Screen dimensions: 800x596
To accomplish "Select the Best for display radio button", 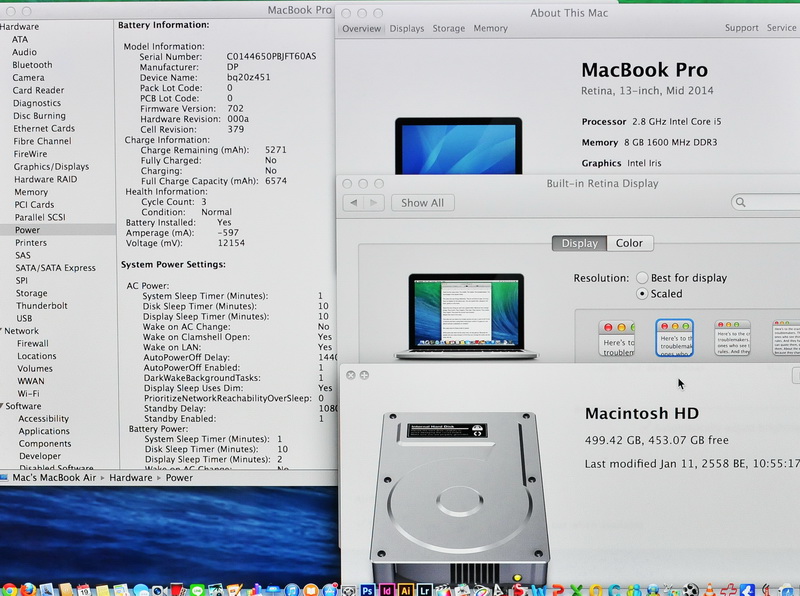I will [642, 278].
